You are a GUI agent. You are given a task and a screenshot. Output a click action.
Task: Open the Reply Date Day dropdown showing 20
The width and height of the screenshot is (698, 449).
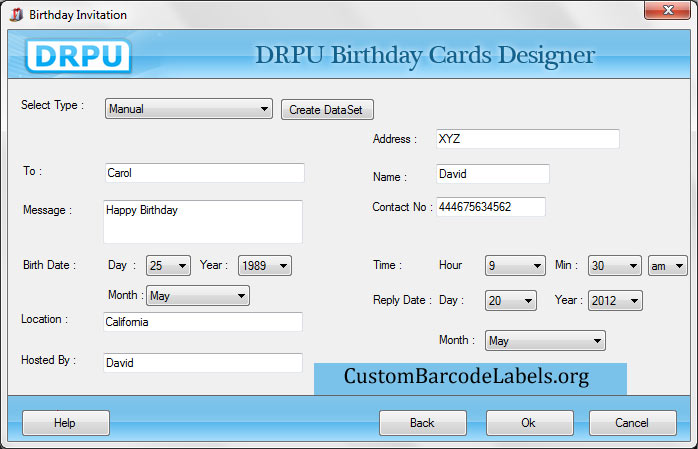click(511, 301)
